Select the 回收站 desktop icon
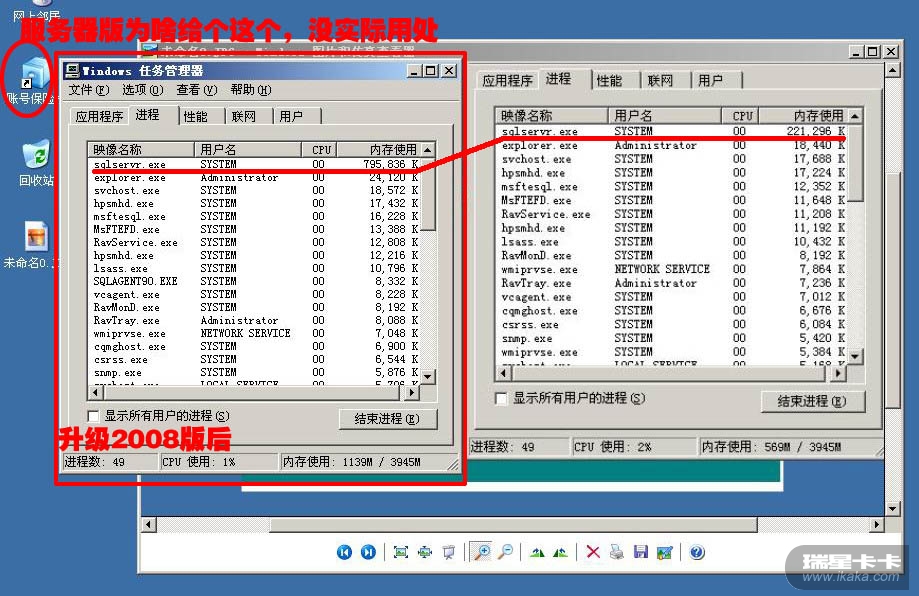Image resolution: width=919 pixels, height=596 pixels. click(36, 163)
